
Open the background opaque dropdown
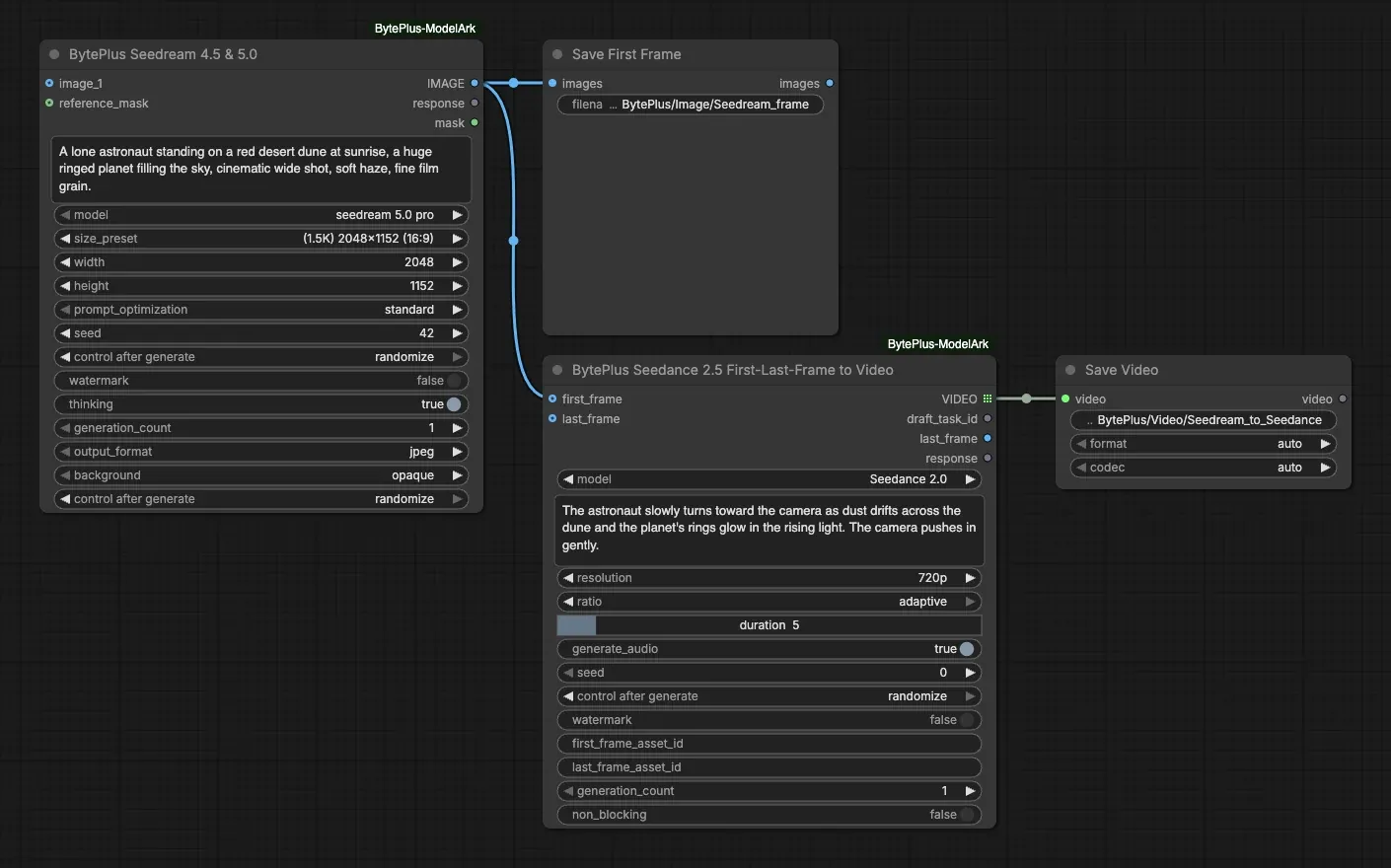261,475
